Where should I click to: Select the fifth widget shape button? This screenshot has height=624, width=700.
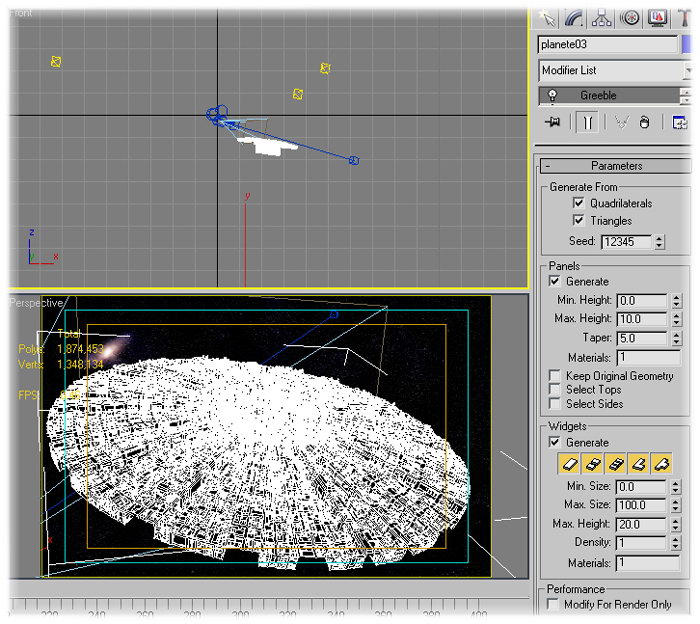(661, 464)
